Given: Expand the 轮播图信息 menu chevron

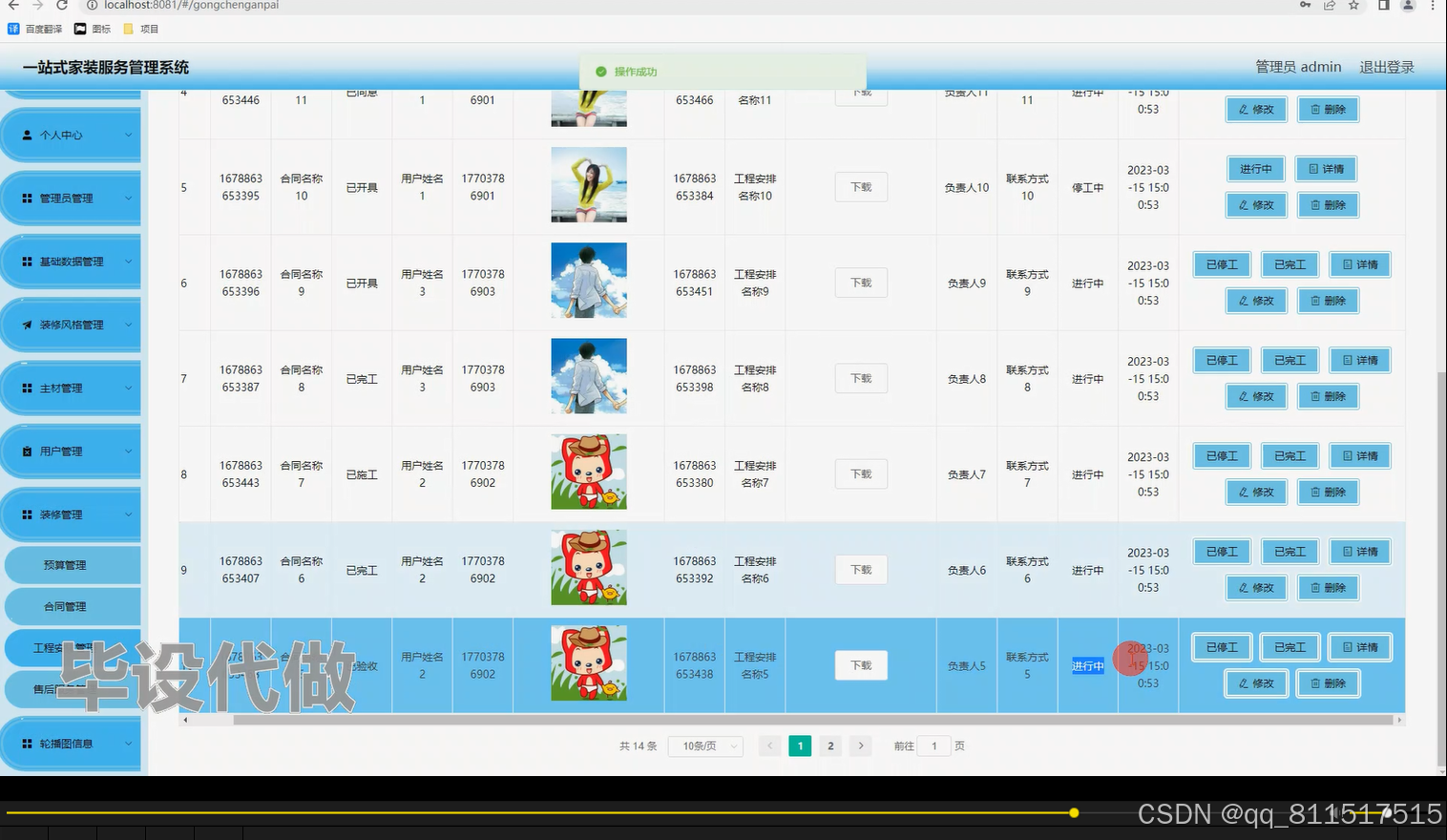Looking at the screenshot, I should coord(129,744).
